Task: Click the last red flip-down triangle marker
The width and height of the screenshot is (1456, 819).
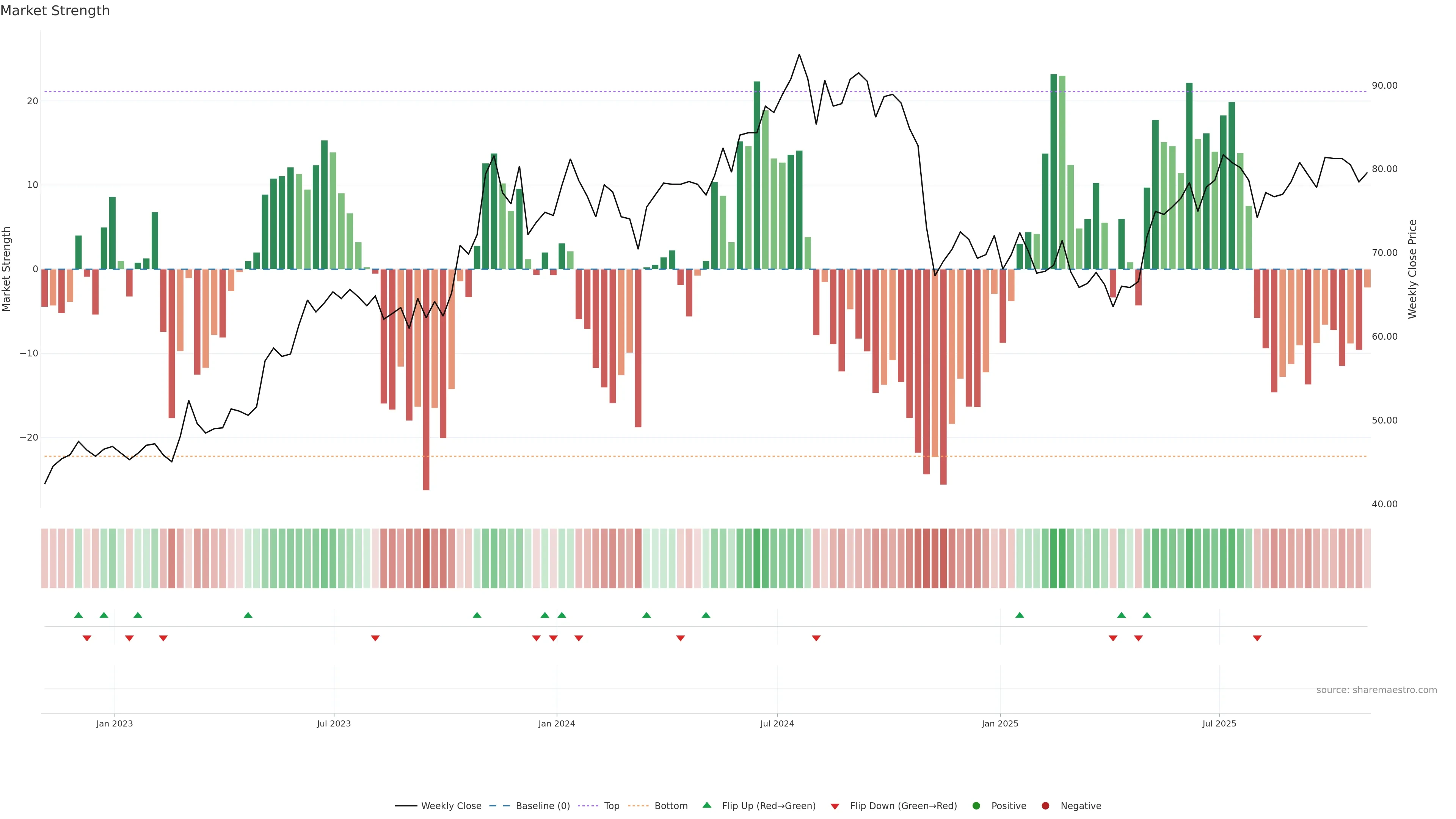Action: pyautogui.click(x=1257, y=638)
